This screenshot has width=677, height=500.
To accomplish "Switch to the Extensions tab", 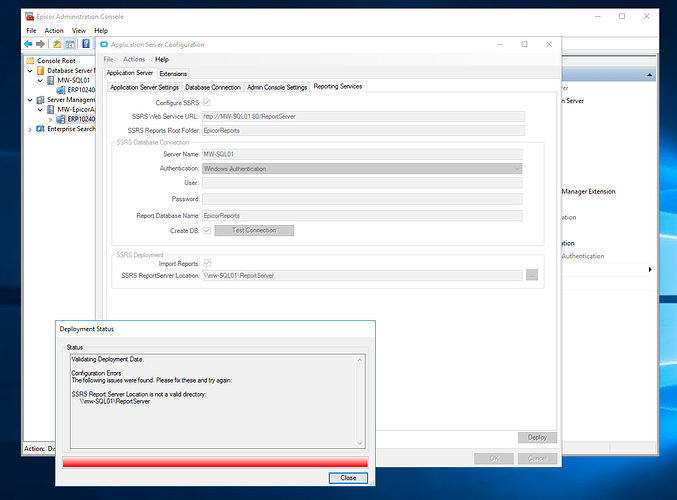I will click(173, 74).
